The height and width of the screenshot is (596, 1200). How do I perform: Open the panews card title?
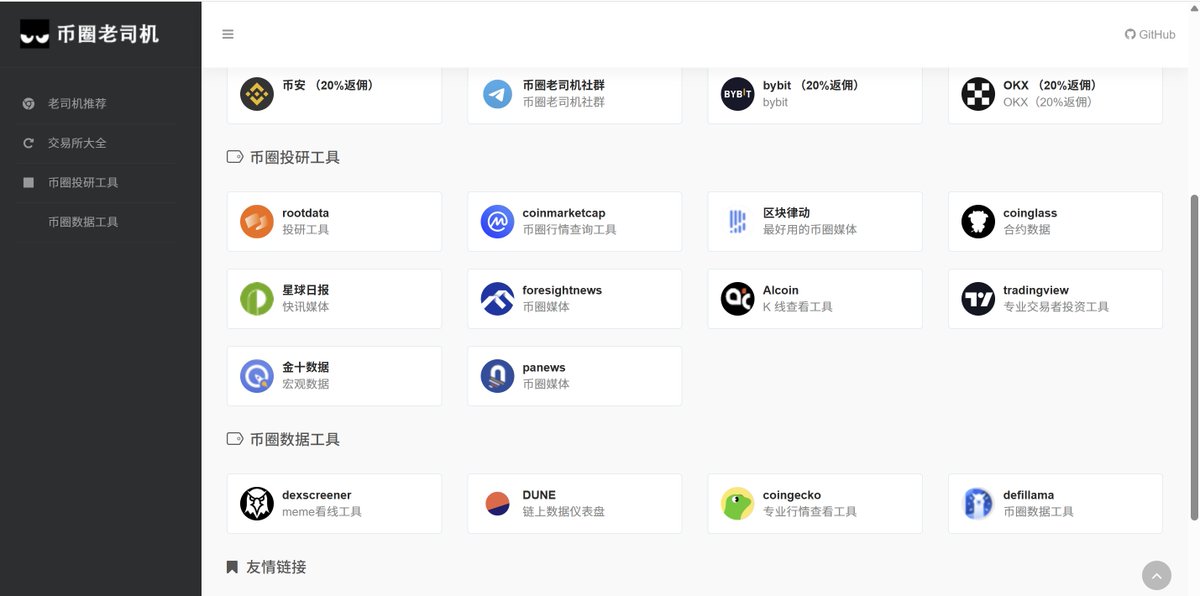pyautogui.click(x=544, y=367)
